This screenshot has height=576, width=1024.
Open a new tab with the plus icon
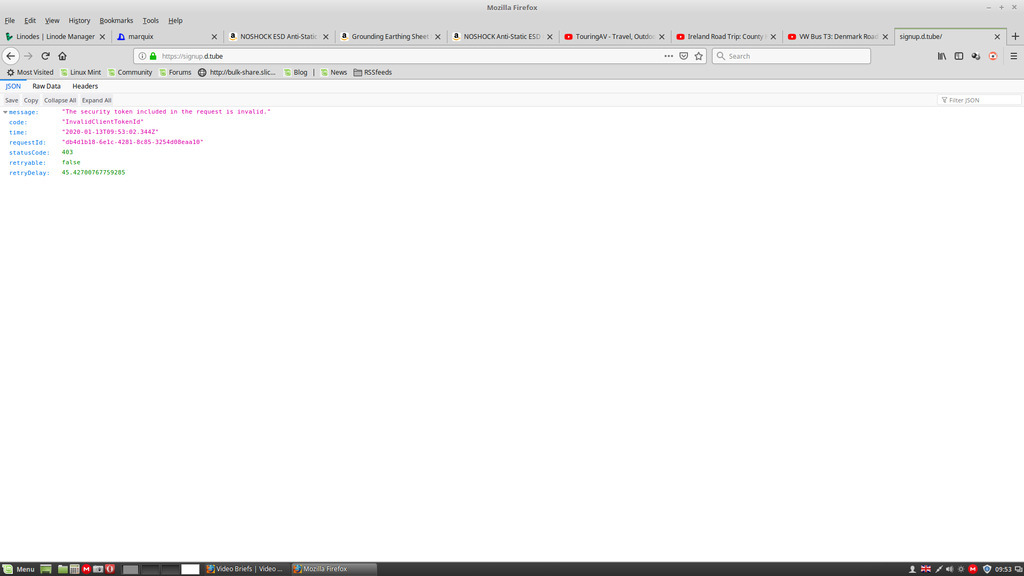(1014, 36)
